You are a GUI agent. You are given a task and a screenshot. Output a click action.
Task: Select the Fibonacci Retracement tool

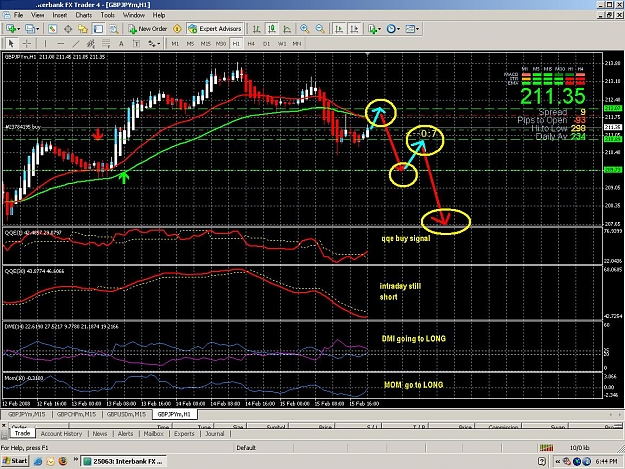tap(106, 43)
